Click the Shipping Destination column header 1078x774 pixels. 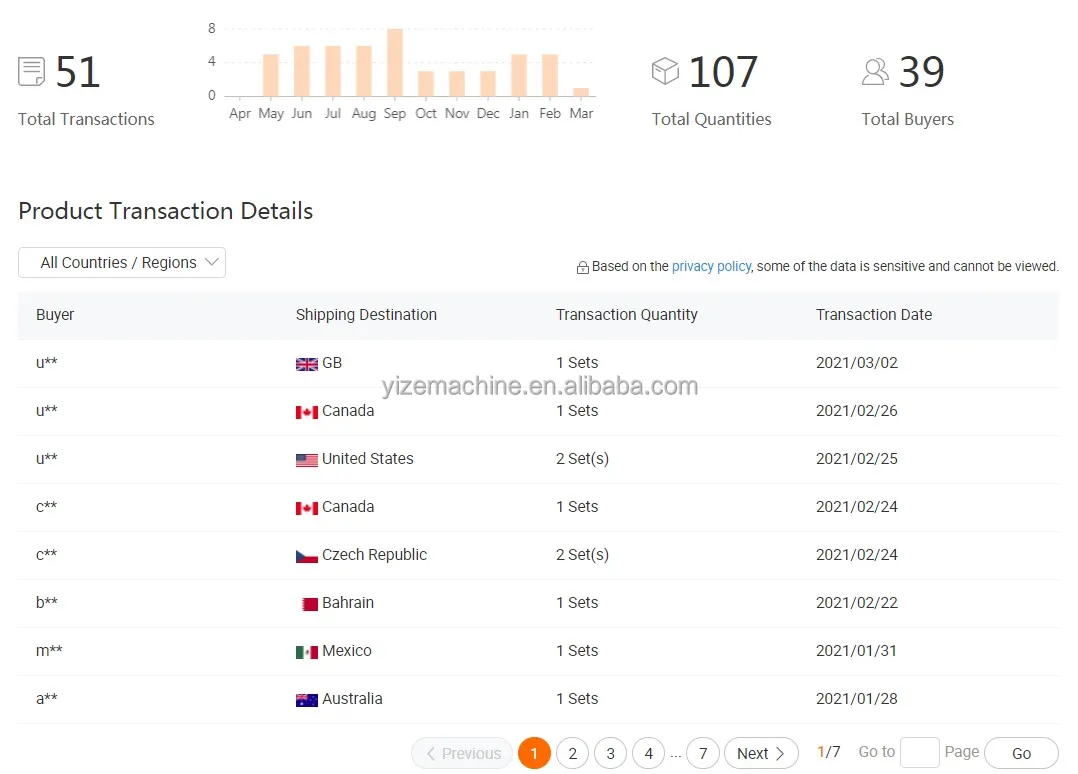[366, 315]
